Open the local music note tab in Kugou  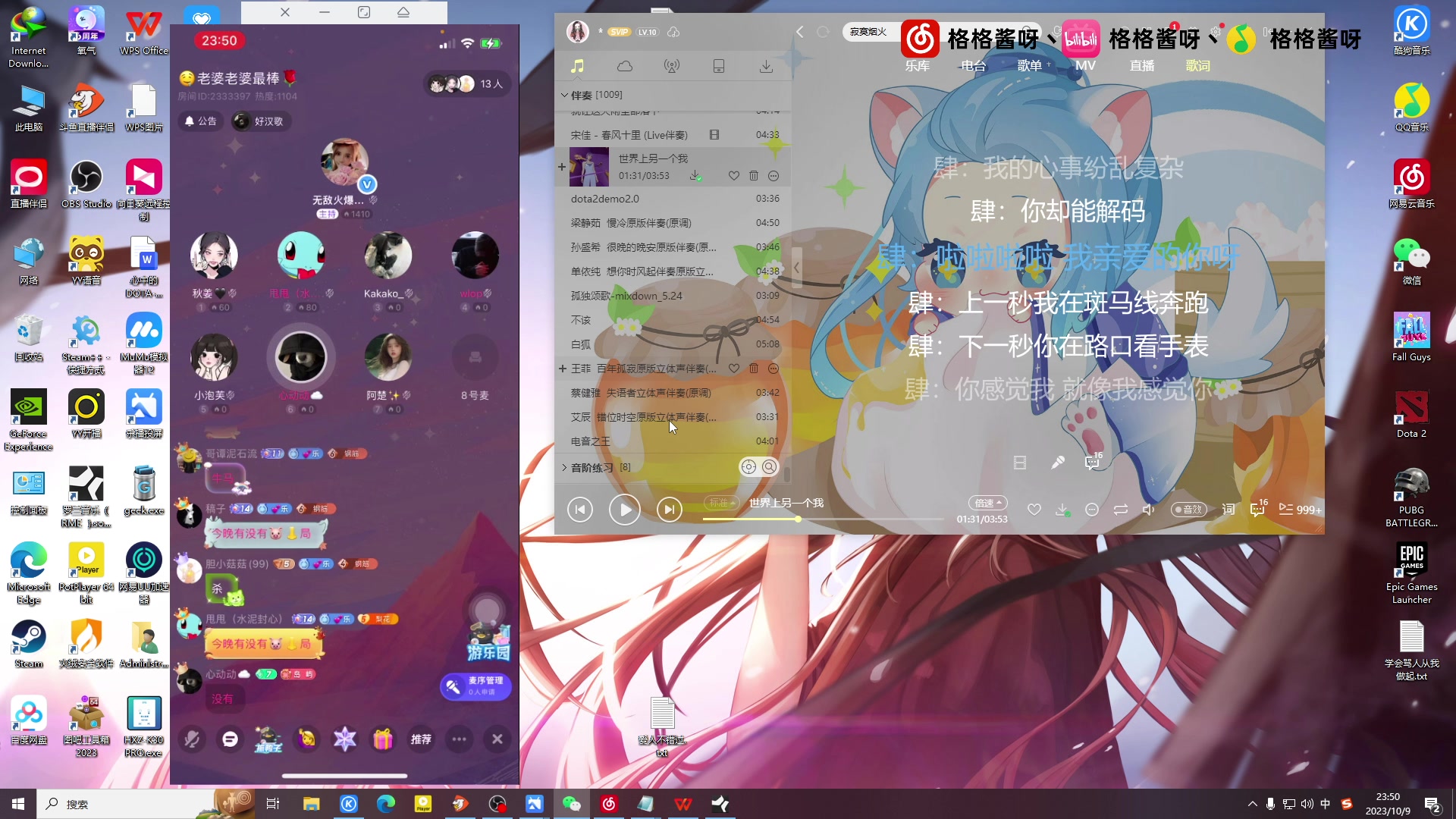[x=578, y=67]
